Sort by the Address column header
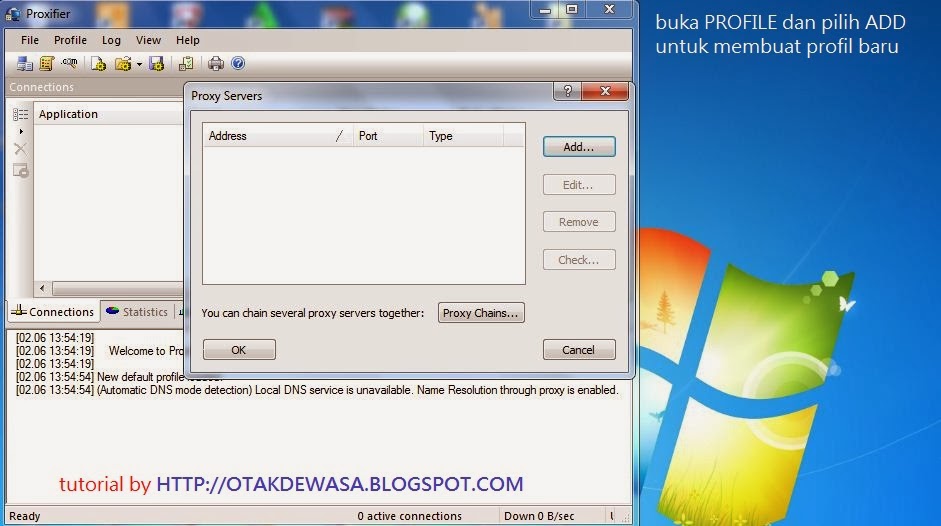 coord(278,136)
